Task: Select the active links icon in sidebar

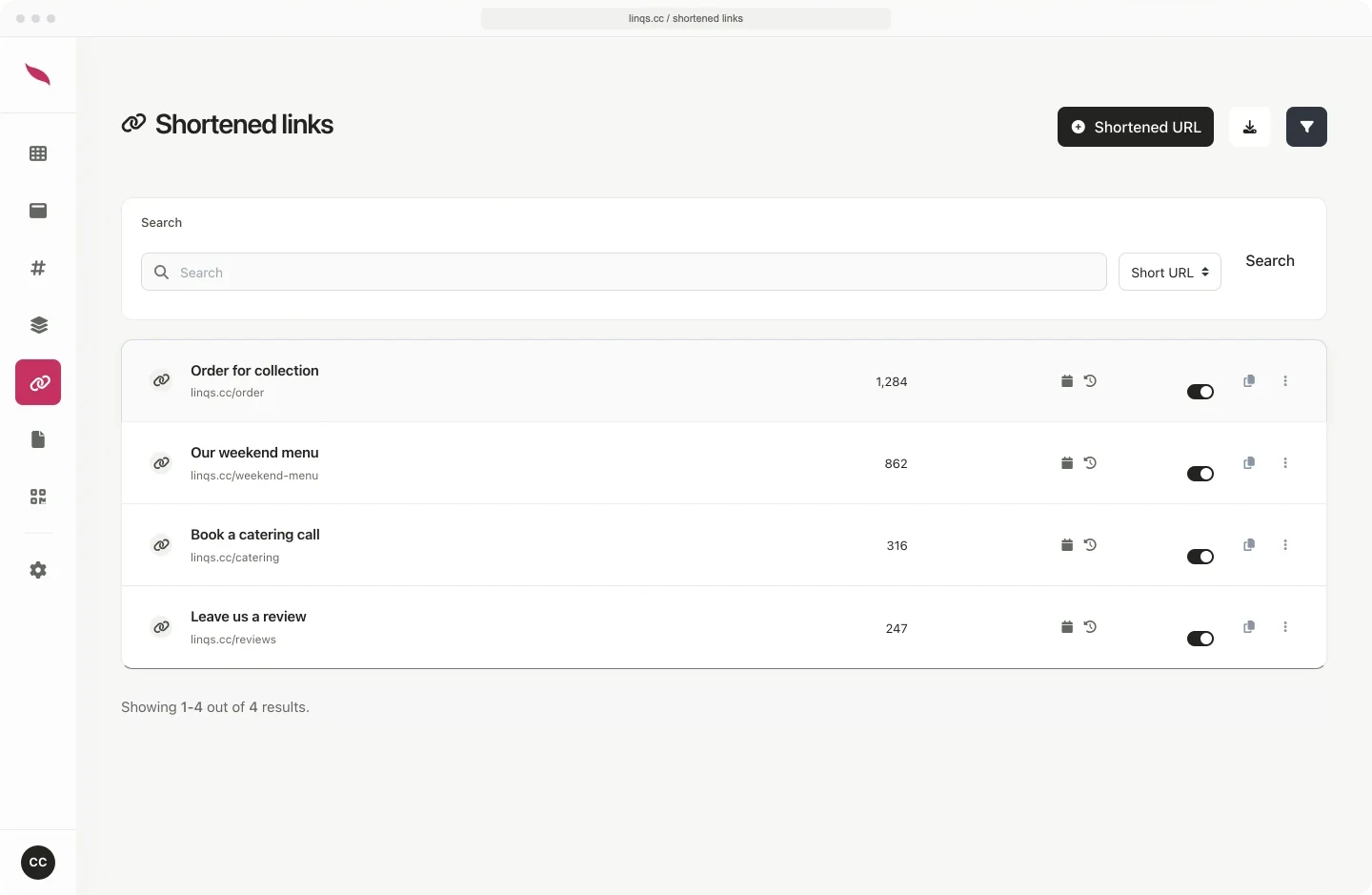Action: click(x=38, y=382)
